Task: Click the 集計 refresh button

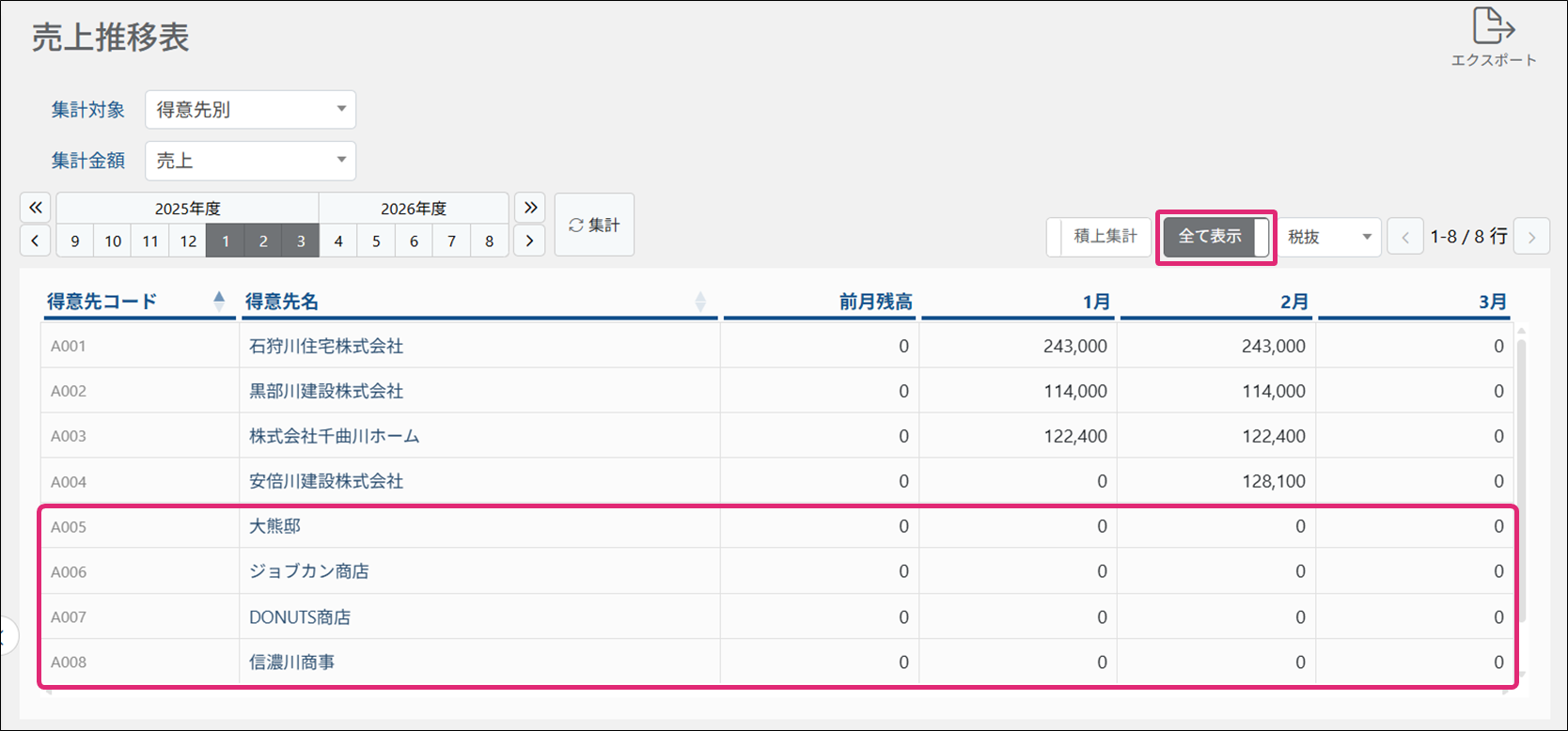Action: pos(594,225)
